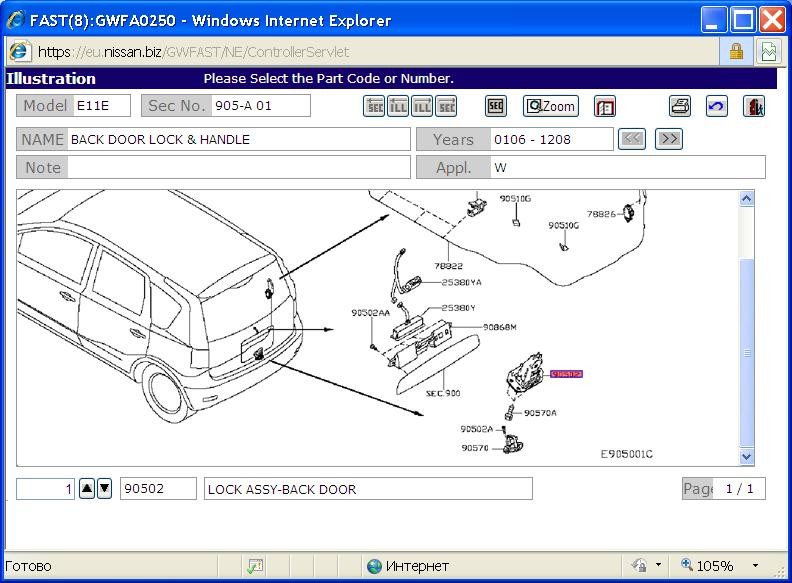Open the 105% zoom level dropdown
Viewport: 792px width, 583px height.
click(x=755, y=565)
